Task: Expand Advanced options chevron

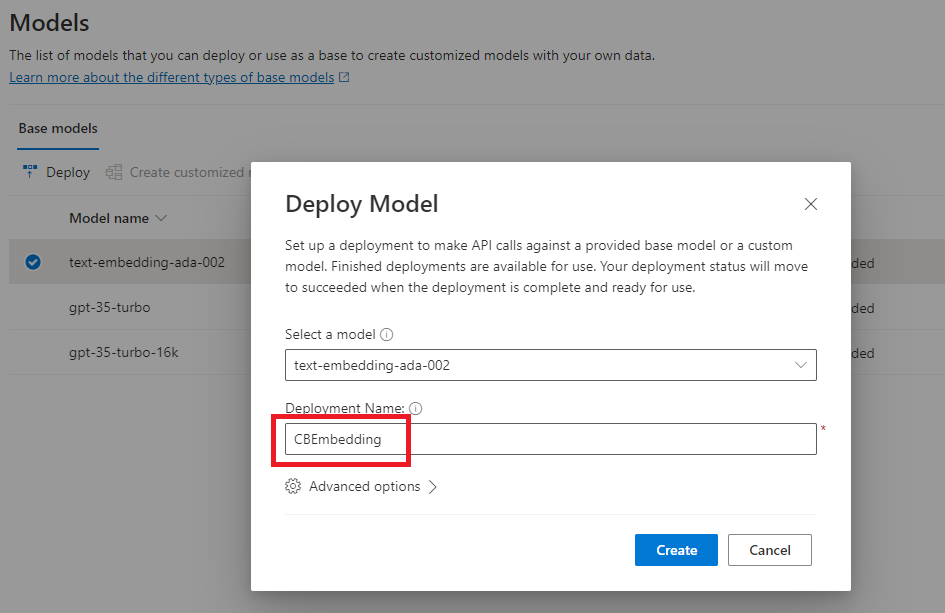Action: [433, 487]
